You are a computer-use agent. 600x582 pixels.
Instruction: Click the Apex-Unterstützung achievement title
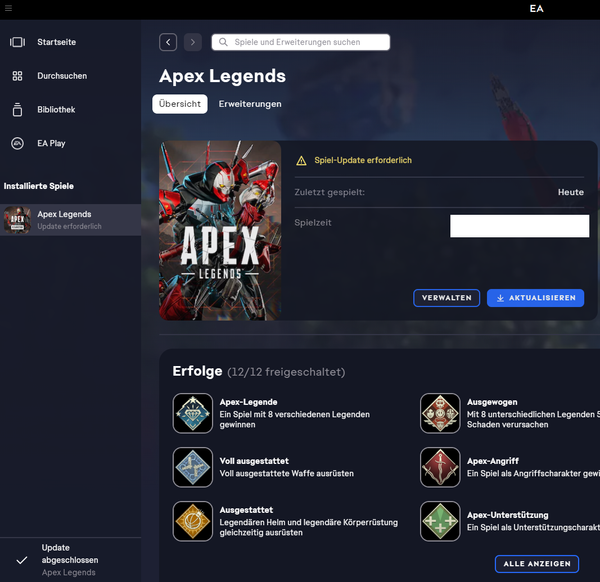coord(507,515)
